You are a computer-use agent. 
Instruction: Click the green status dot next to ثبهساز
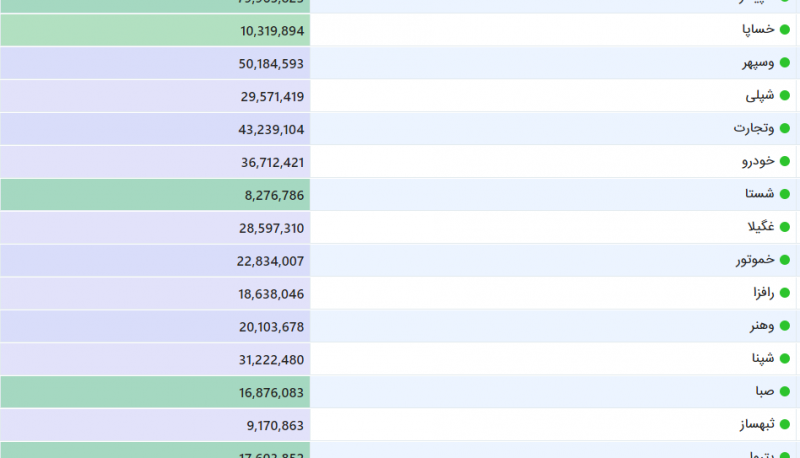coord(785,425)
